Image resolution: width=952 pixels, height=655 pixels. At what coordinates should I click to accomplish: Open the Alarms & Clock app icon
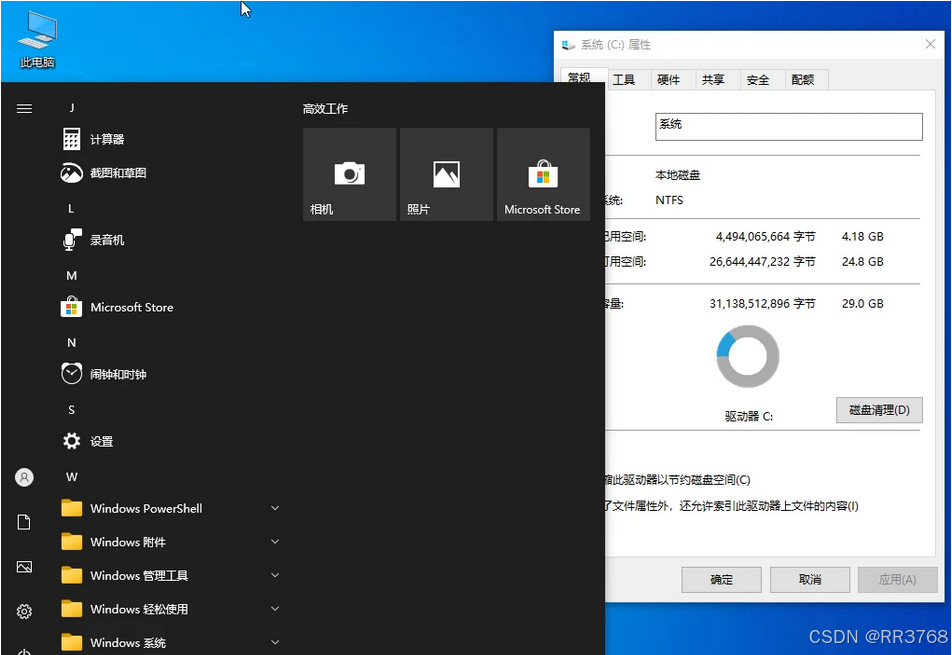[72, 373]
